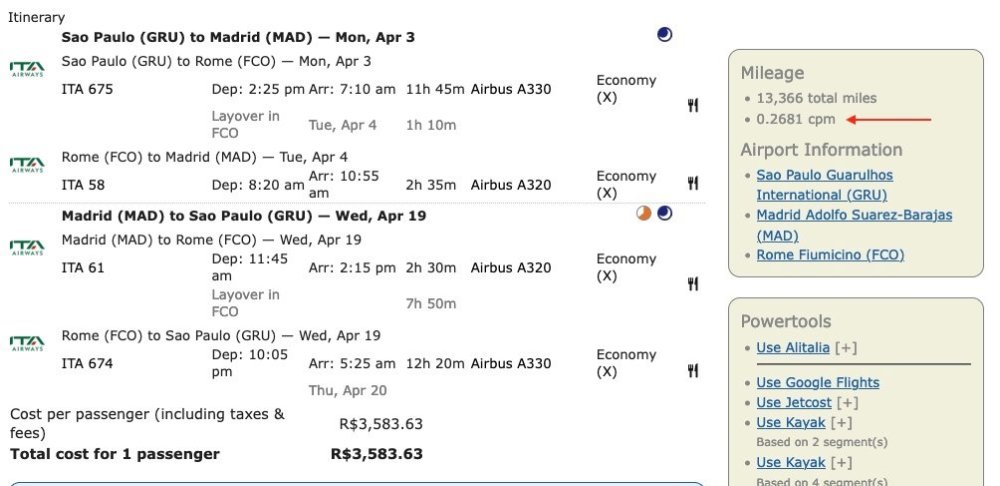Expand [+] beside Use Kayak for 4 segments
Viewport: 1000px width, 486px height.
click(842, 463)
